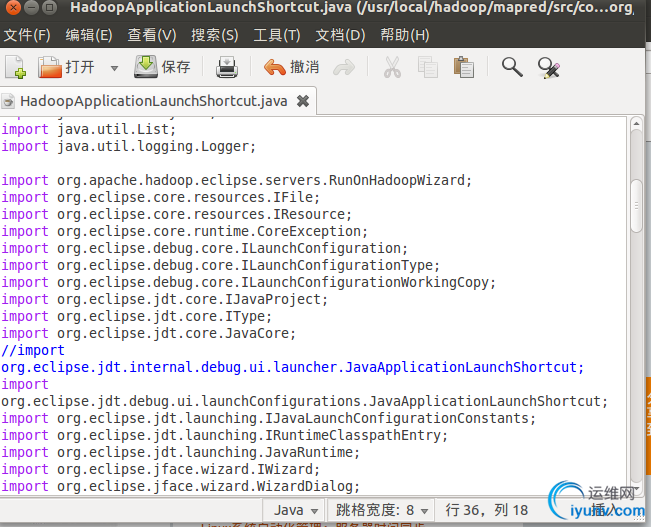The image size is (651, 527).
Task: Click the IResource import line
Action: pyautogui.click(x=176, y=214)
